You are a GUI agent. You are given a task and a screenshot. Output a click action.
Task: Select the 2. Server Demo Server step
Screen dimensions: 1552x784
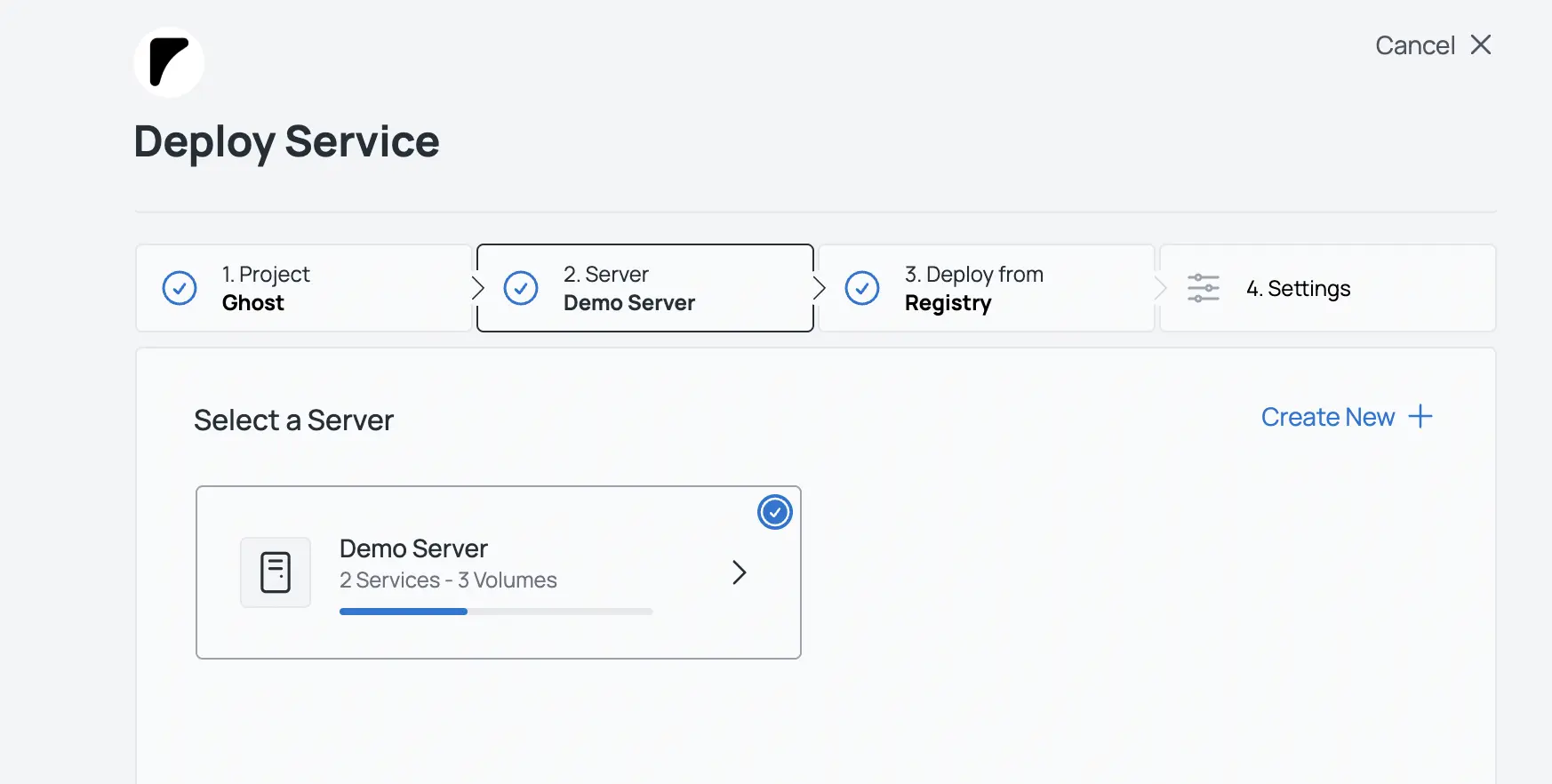click(644, 288)
